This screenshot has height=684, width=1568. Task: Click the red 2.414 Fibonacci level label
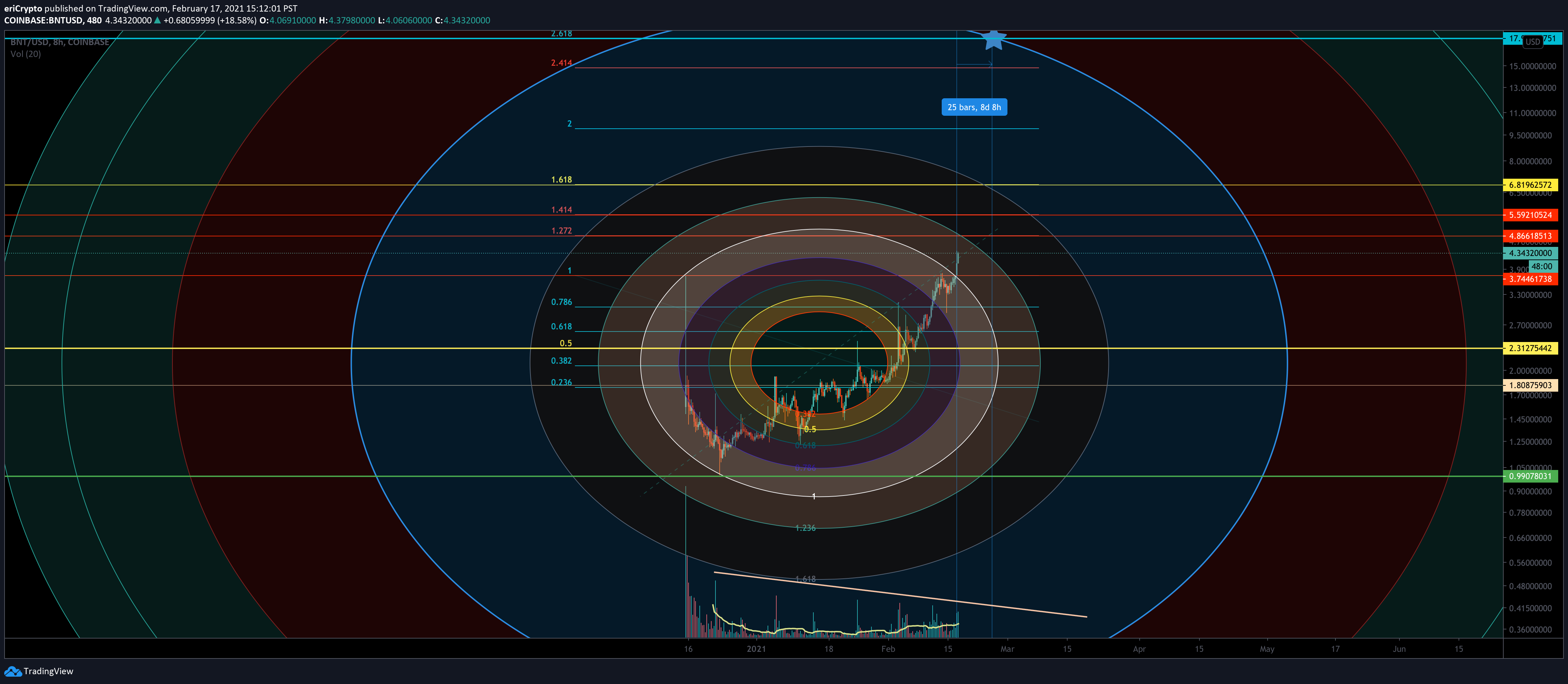click(x=561, y=63)
